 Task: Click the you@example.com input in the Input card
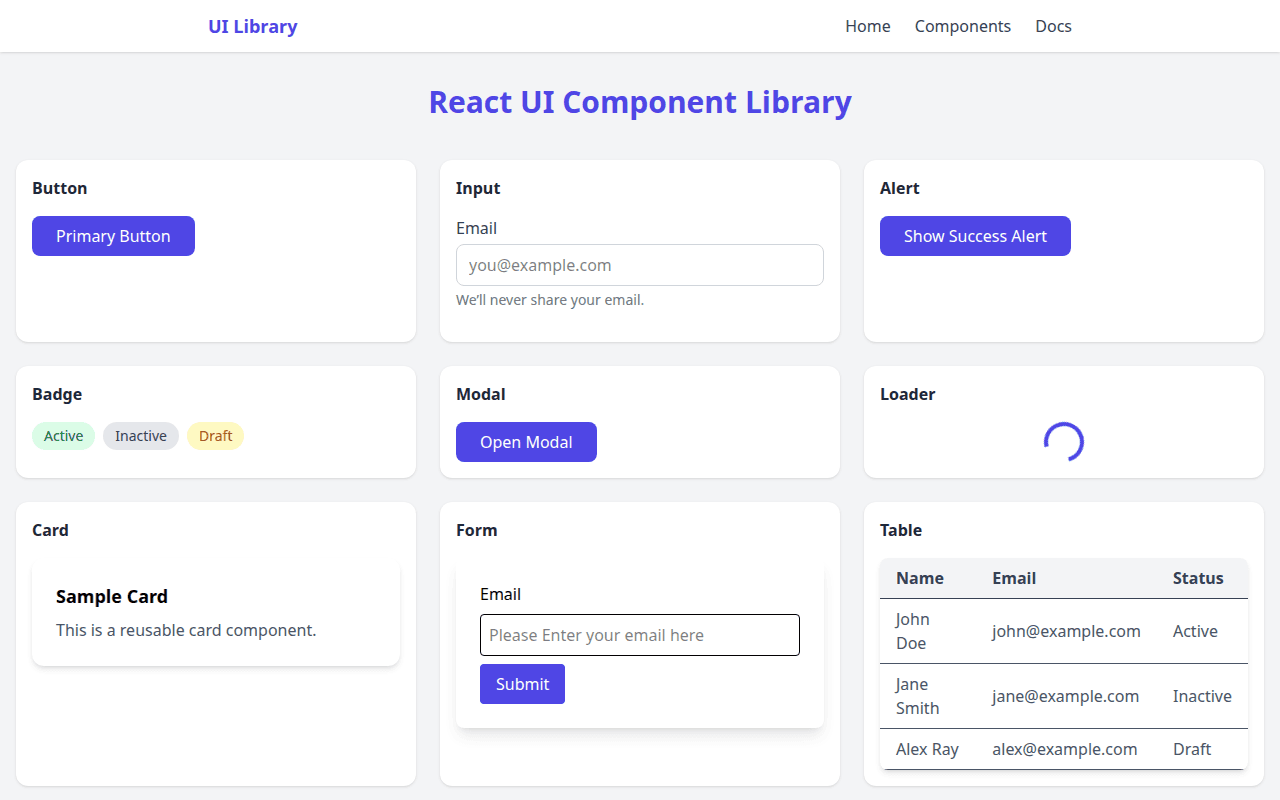tap(640, 265)
